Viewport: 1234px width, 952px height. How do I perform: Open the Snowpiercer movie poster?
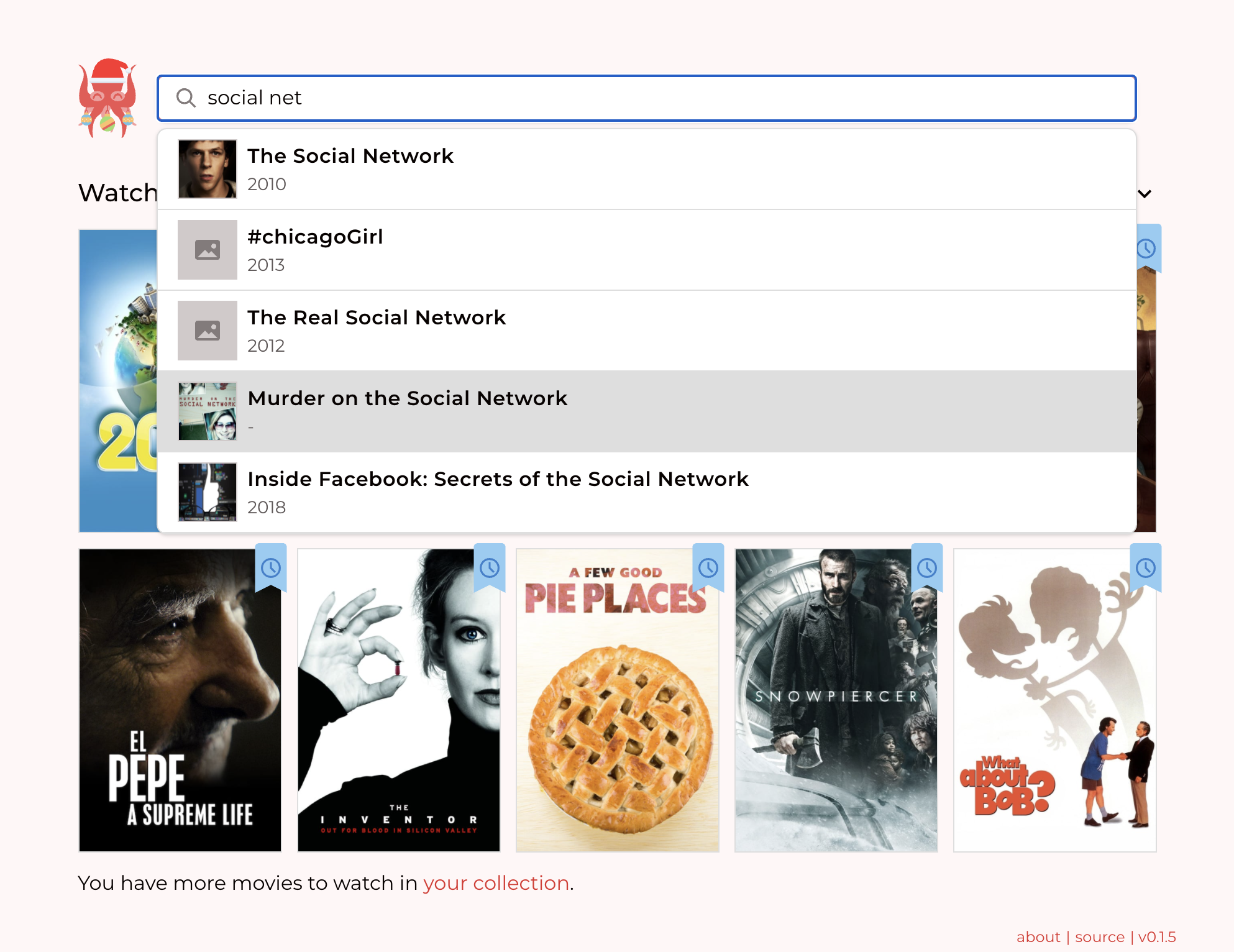pyautogui.click(x=836, y=700)
